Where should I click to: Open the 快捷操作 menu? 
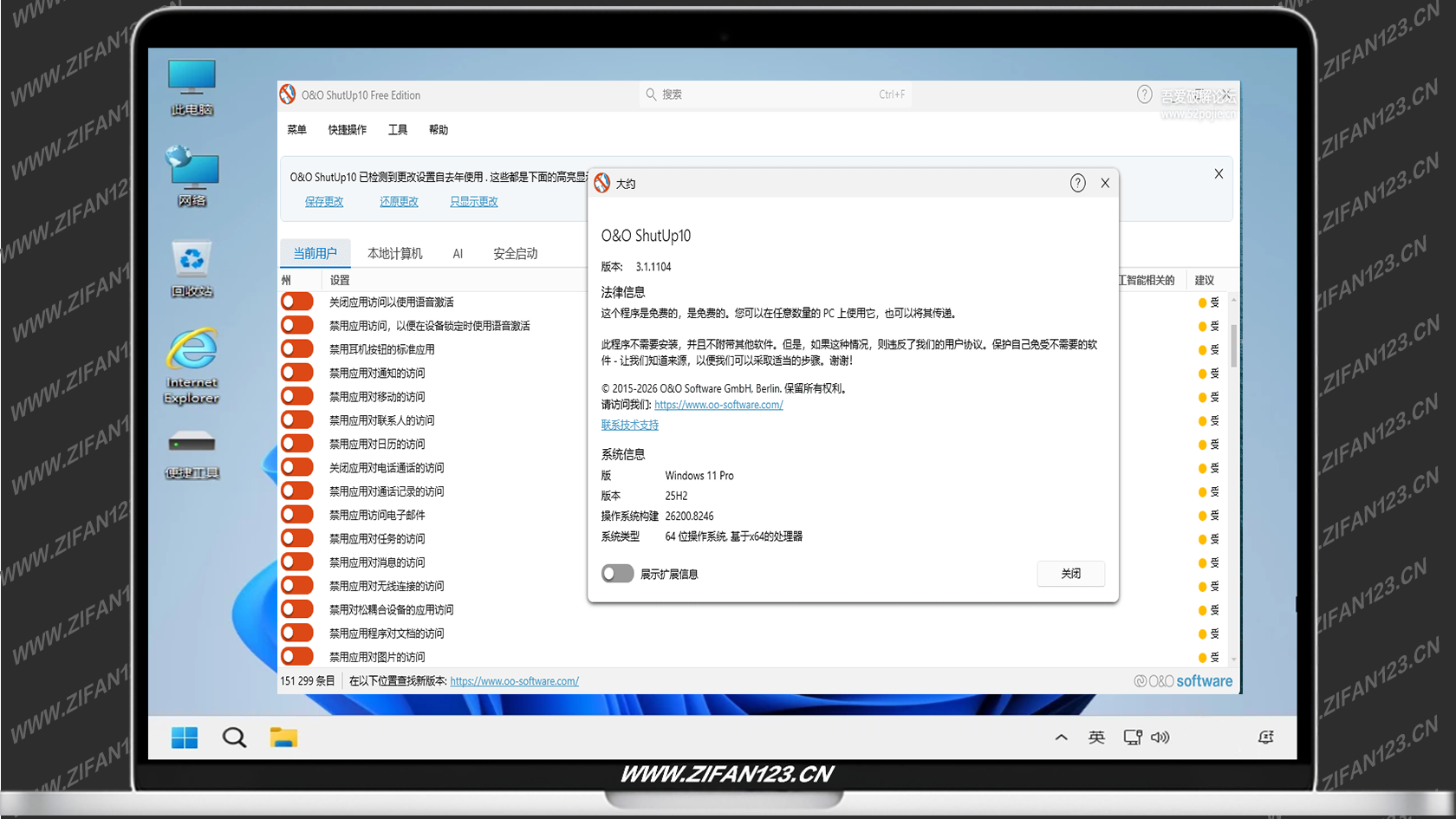347,130
